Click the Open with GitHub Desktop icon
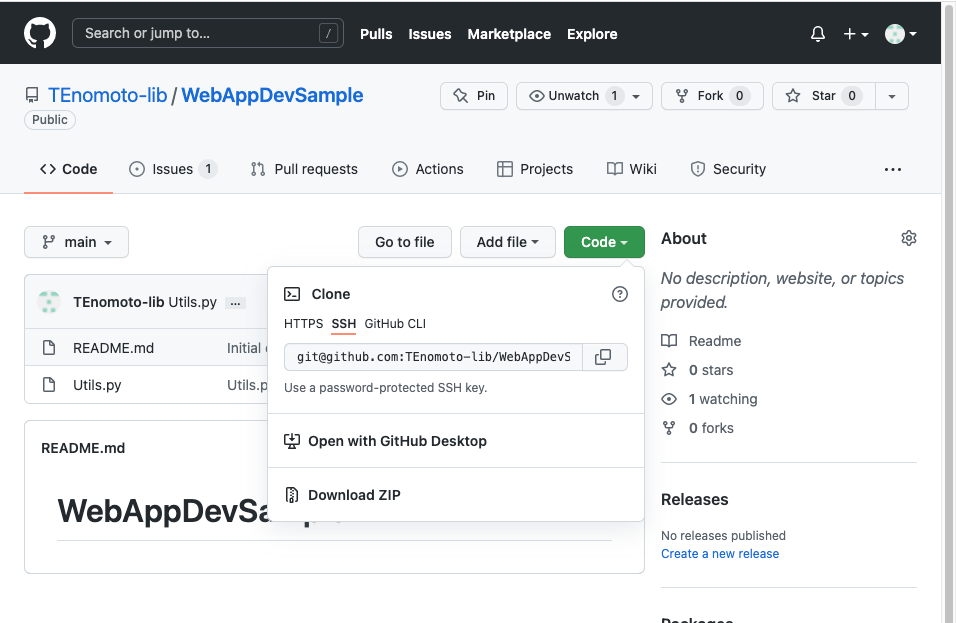 coord(292,441)
